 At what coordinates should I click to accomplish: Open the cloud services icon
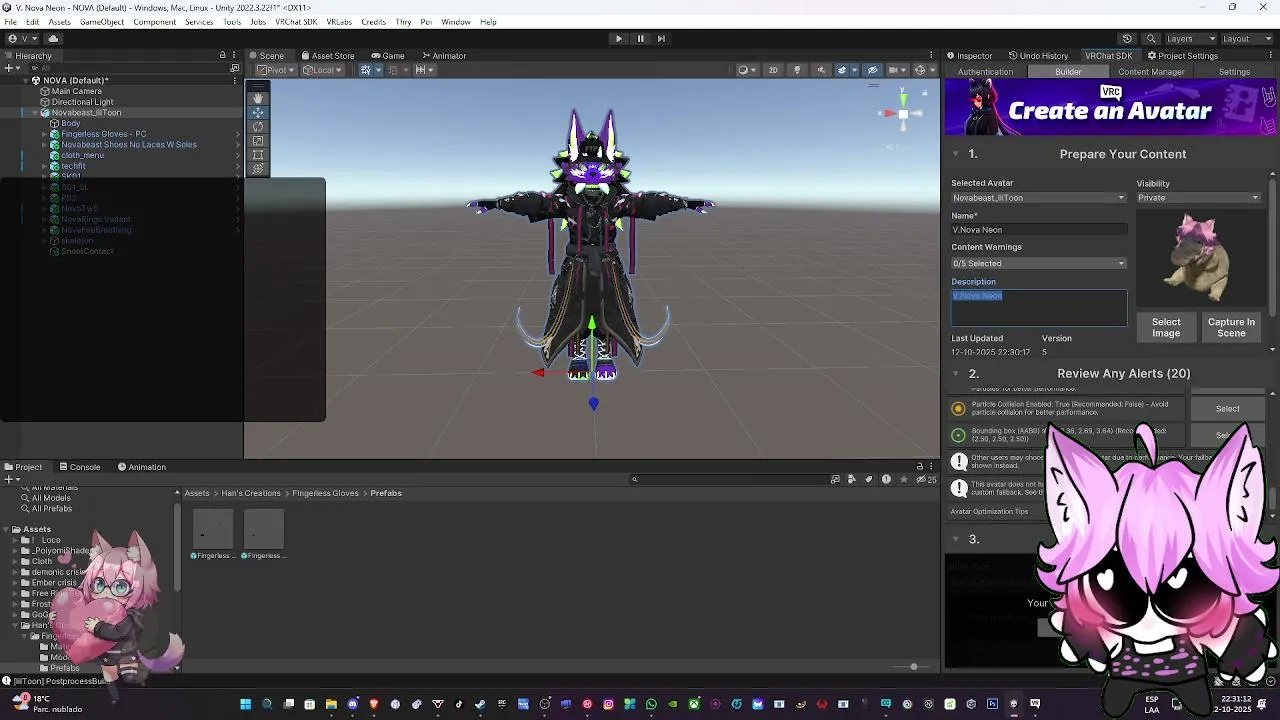53,38
